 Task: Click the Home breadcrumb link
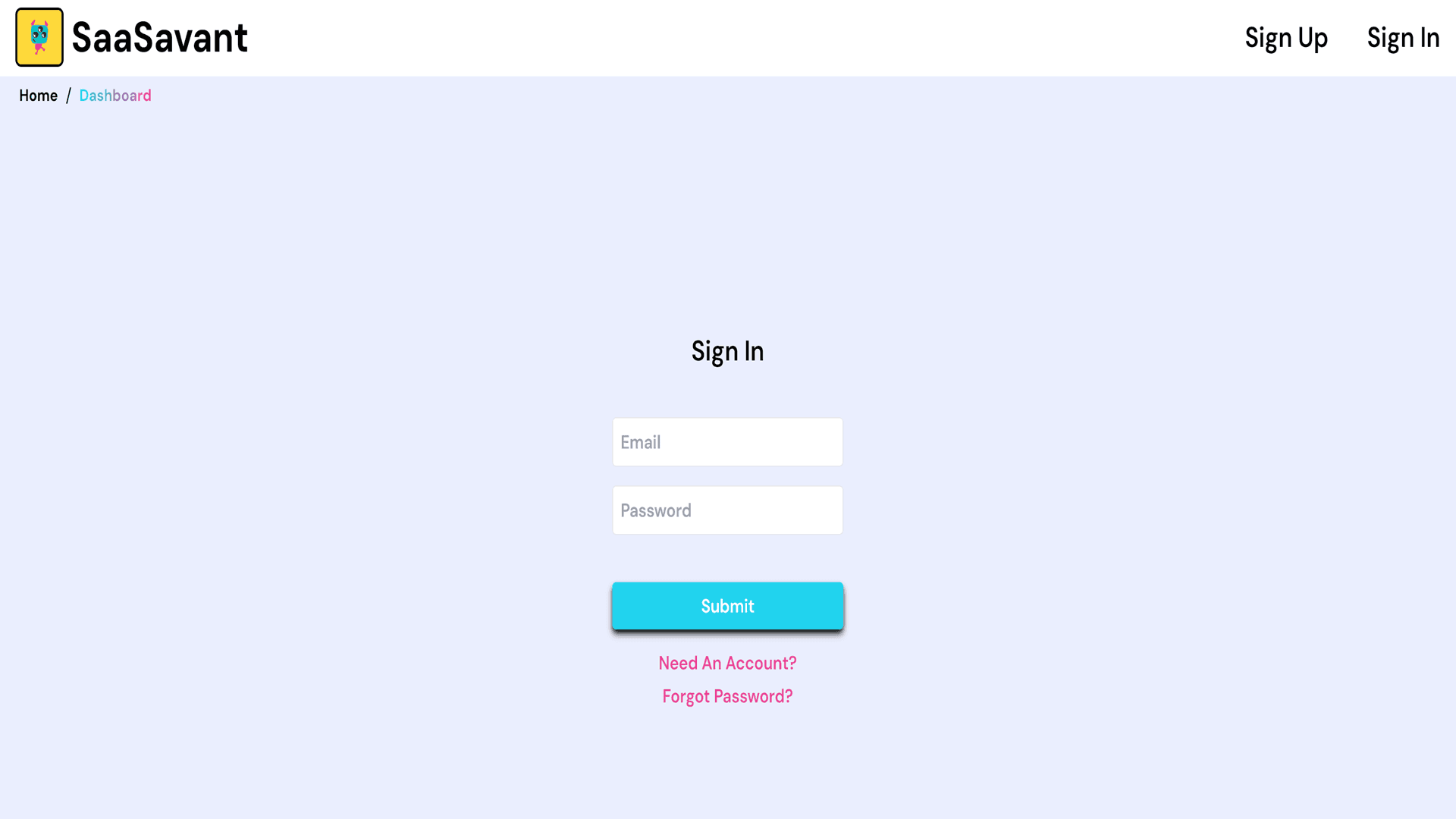point(38,95)
